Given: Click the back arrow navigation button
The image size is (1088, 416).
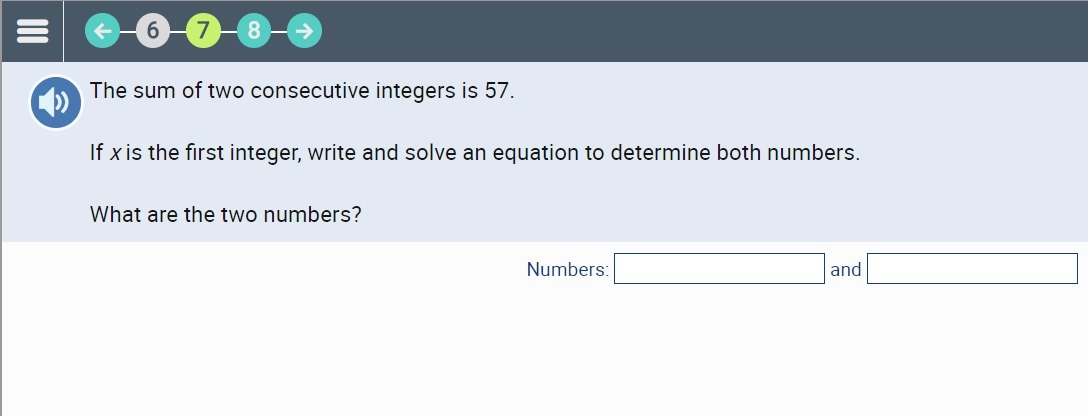Looking at the screenshot, I should 101,31.
